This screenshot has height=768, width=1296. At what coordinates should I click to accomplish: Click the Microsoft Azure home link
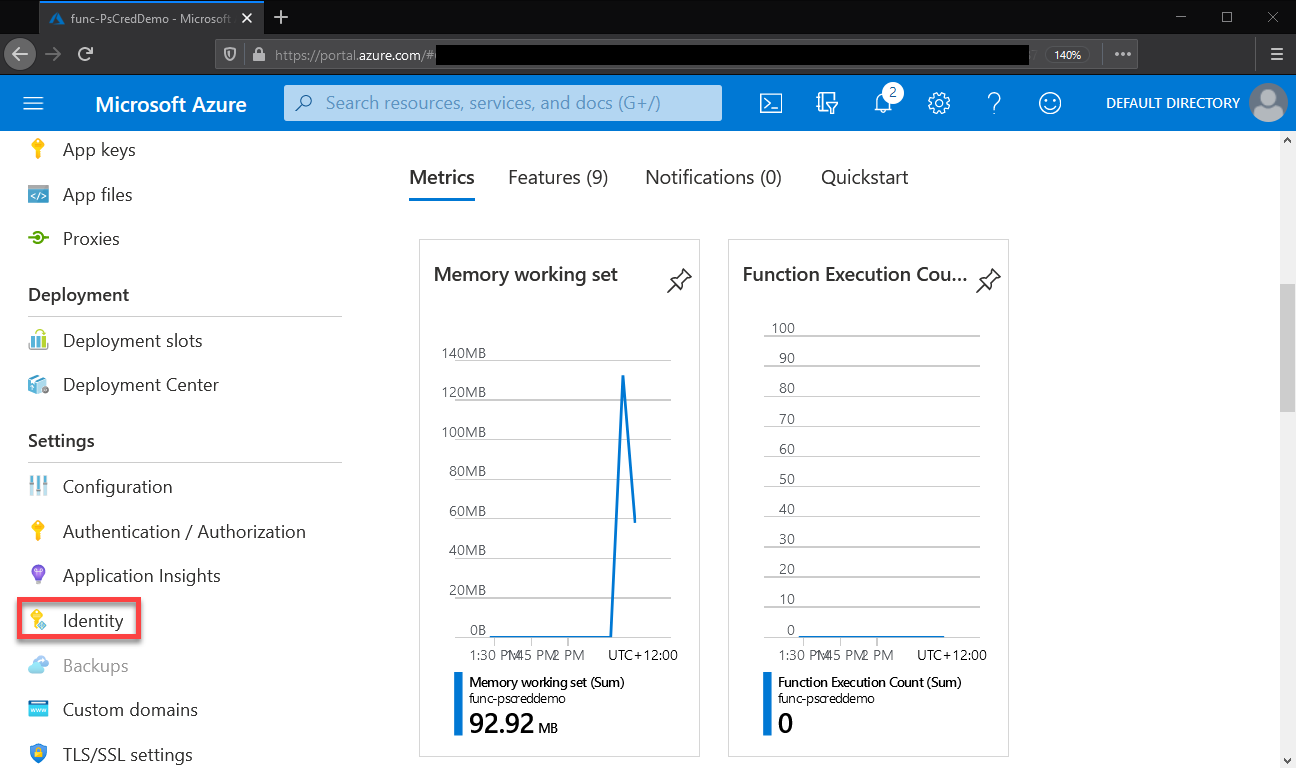tap(171, 104)
